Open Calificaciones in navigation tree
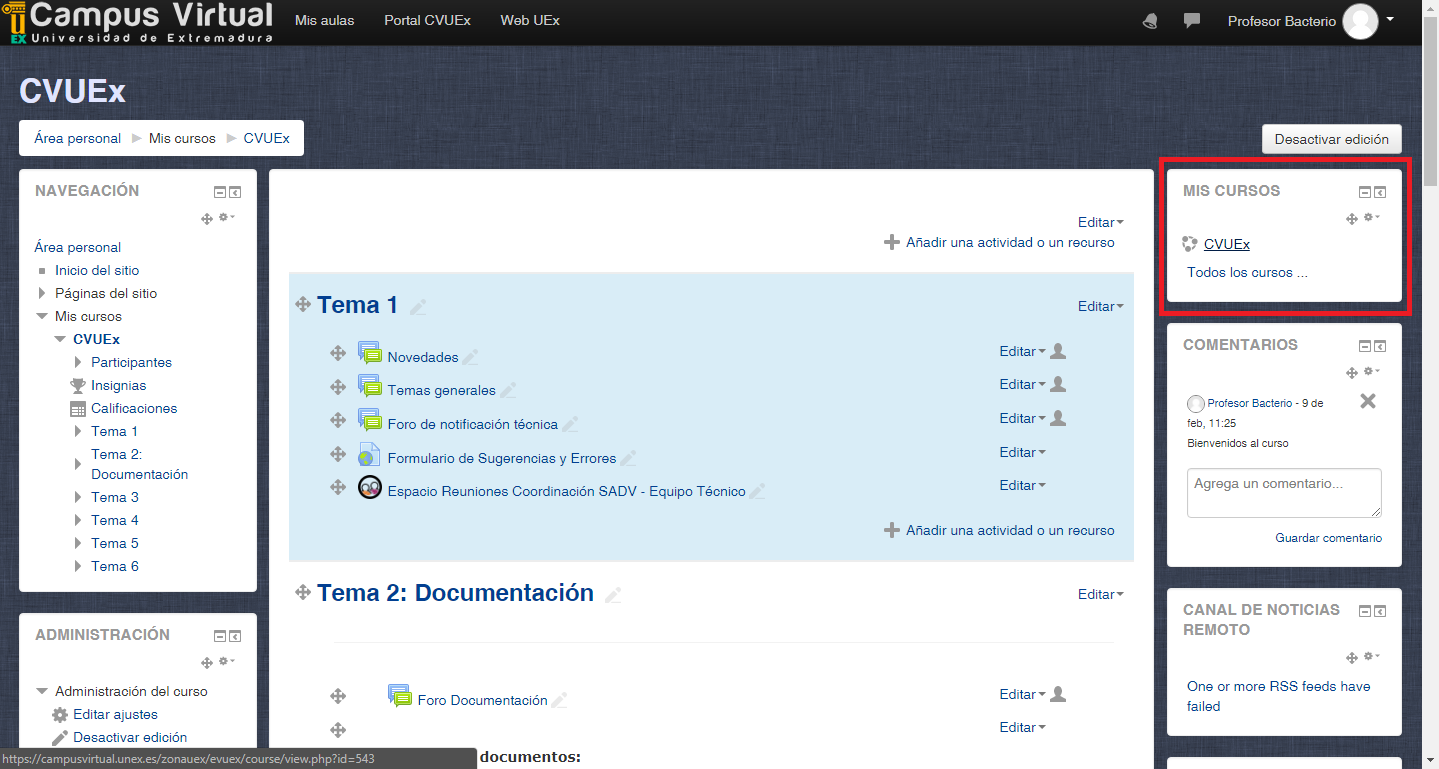 (134, 408)
